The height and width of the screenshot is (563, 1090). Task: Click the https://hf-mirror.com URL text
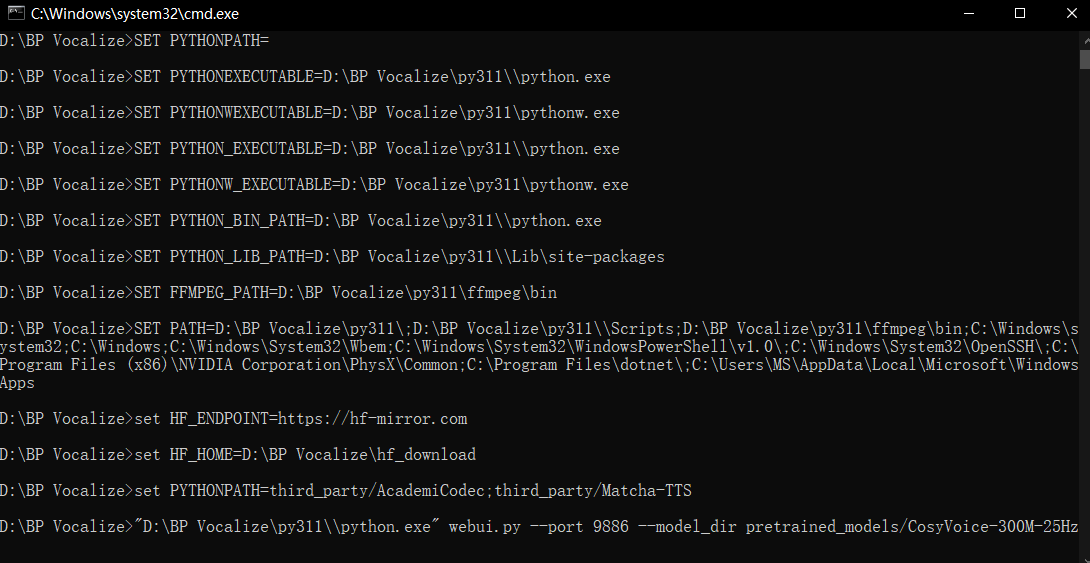[373, 419]
